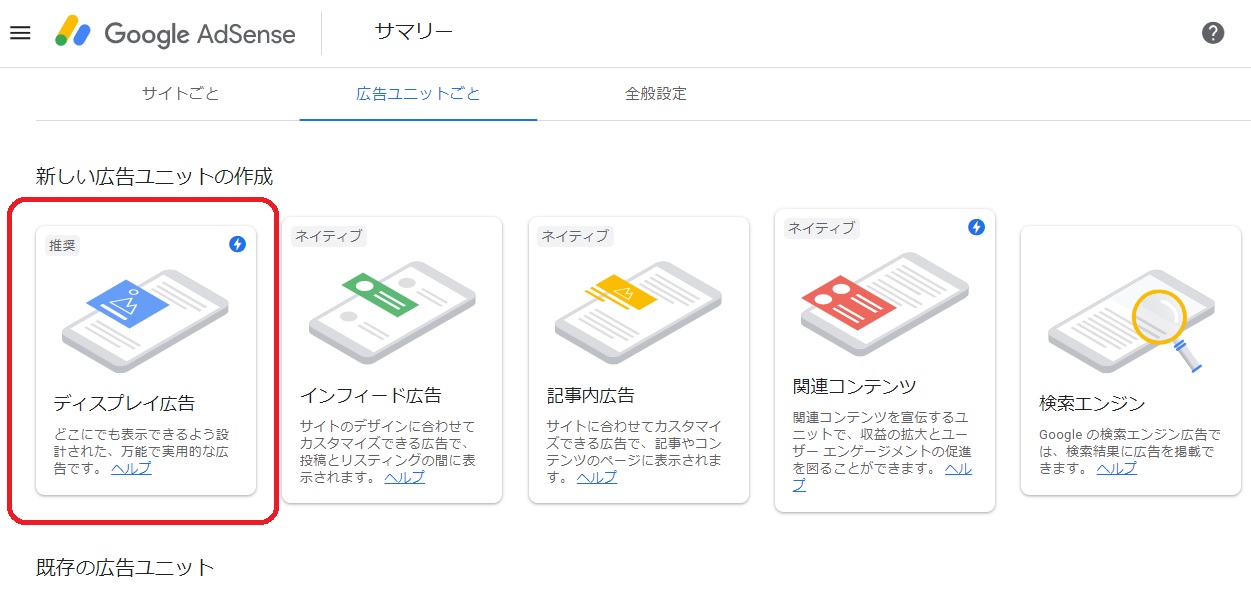Open ヘルプ link under 検索エンジン
Image resolution: width=1251 pixels, height=593 pixels.
click(x=1116, y=468)
